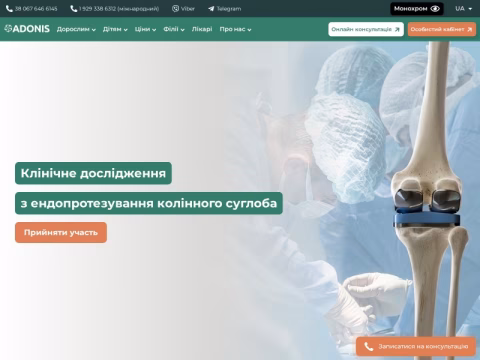Click the Viber icon
This screenshot has width=480, height=360.
(175, 9)
